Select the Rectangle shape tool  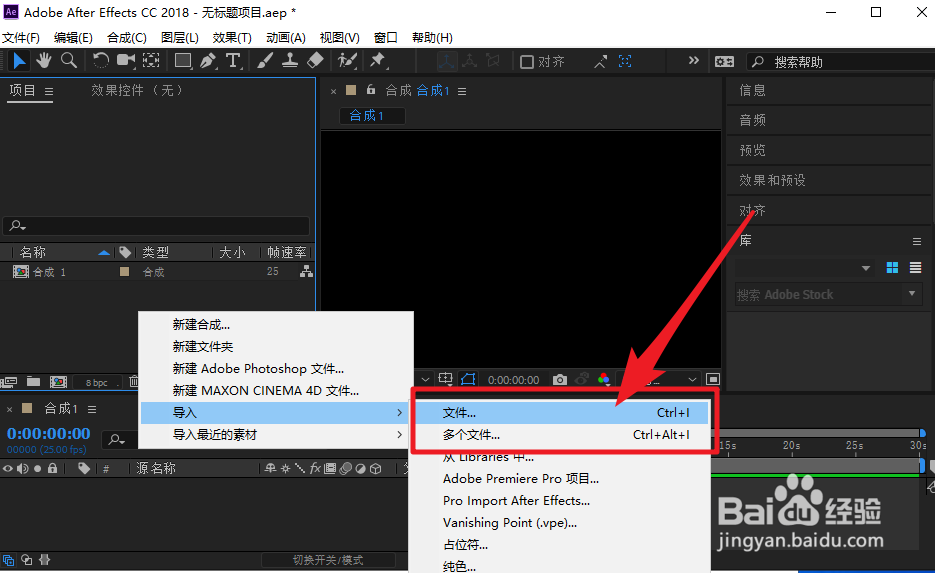[x=183, y=61]
